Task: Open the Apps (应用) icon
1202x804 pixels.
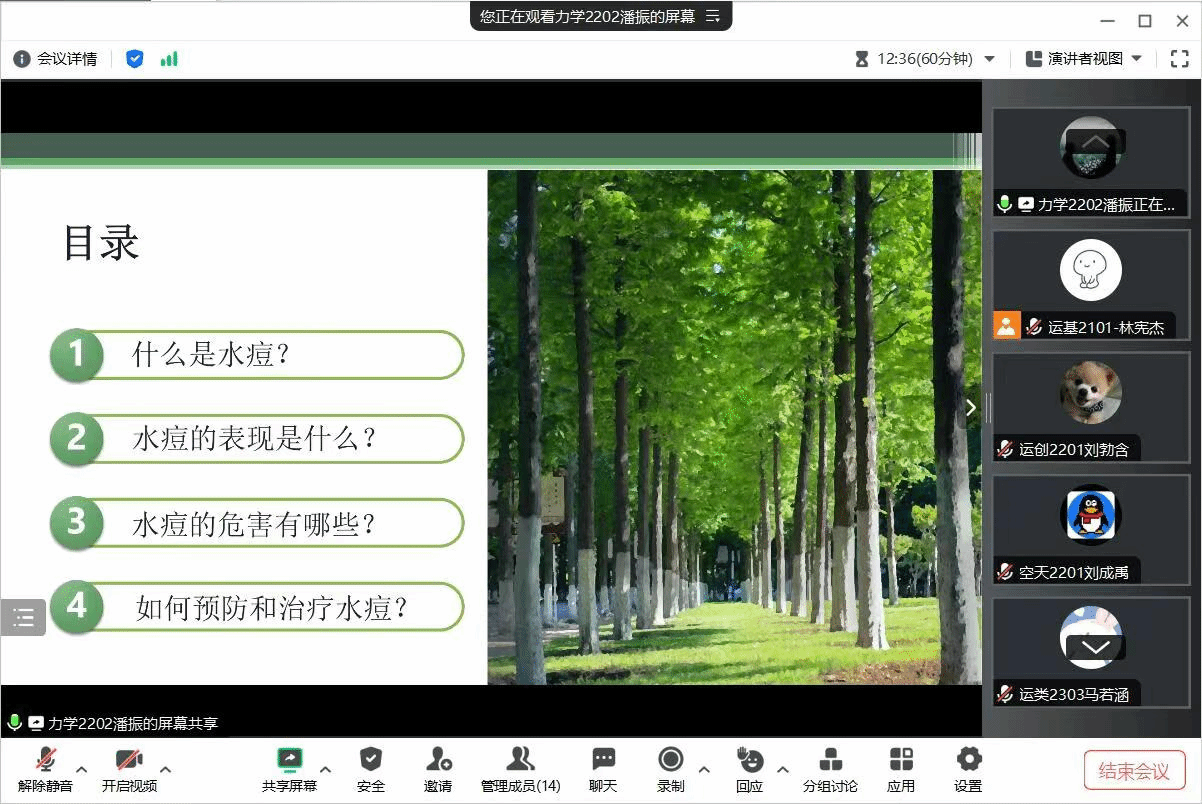Action: (901, 760)
